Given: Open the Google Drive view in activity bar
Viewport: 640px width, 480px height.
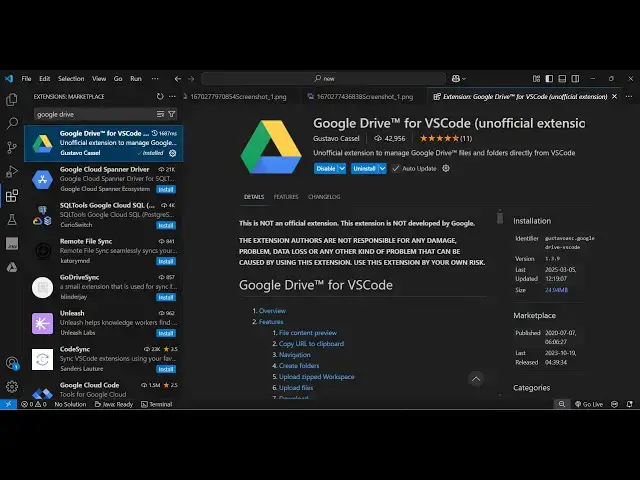Looking at the screenshot, I should click(x=12, y=267).
